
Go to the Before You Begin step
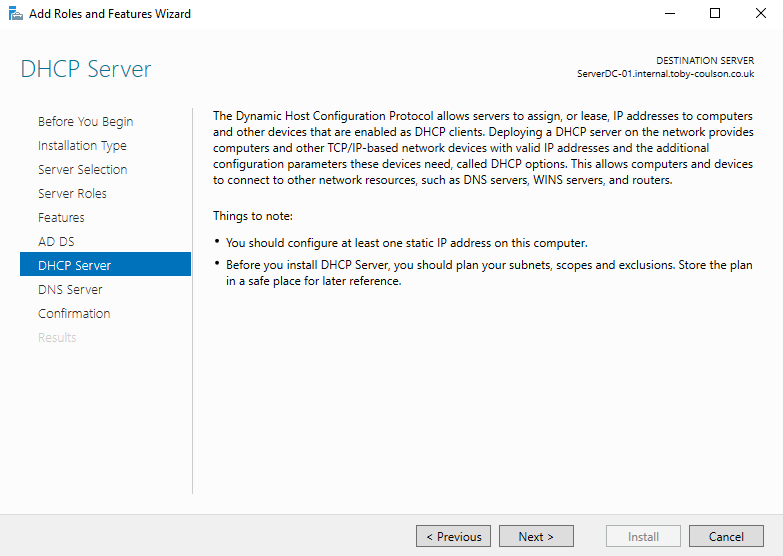point(85,122)
